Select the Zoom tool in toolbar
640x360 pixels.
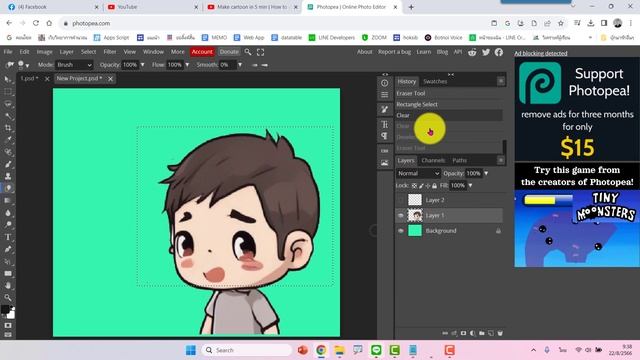8,298
